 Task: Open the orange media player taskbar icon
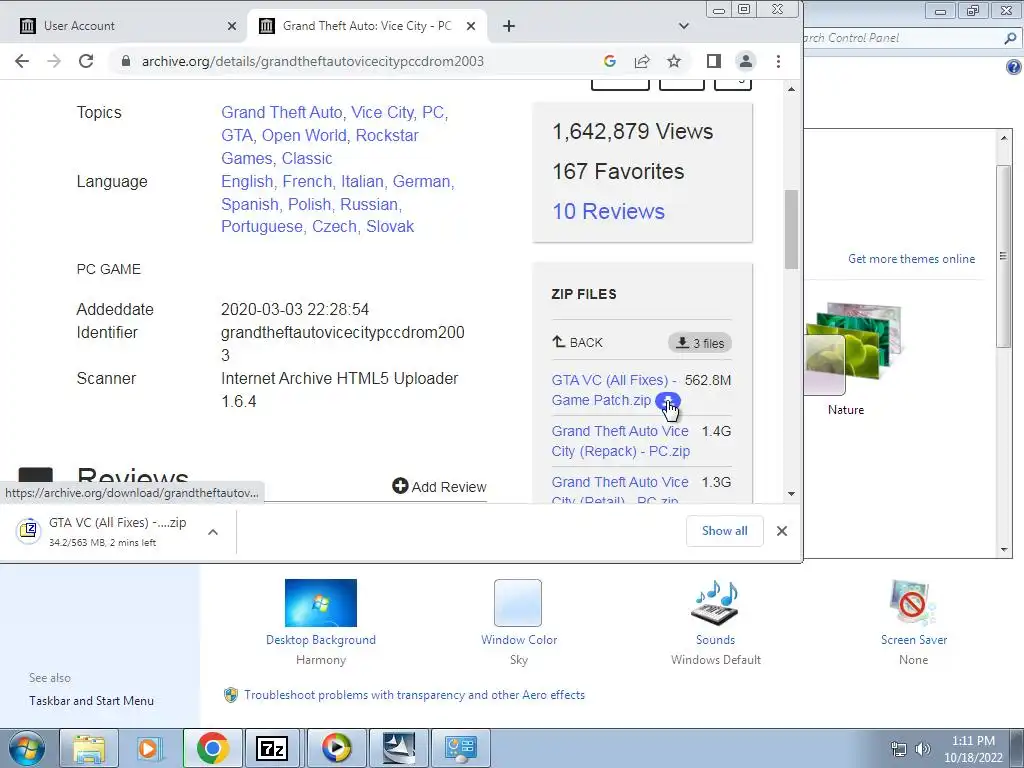pos(150,748)
